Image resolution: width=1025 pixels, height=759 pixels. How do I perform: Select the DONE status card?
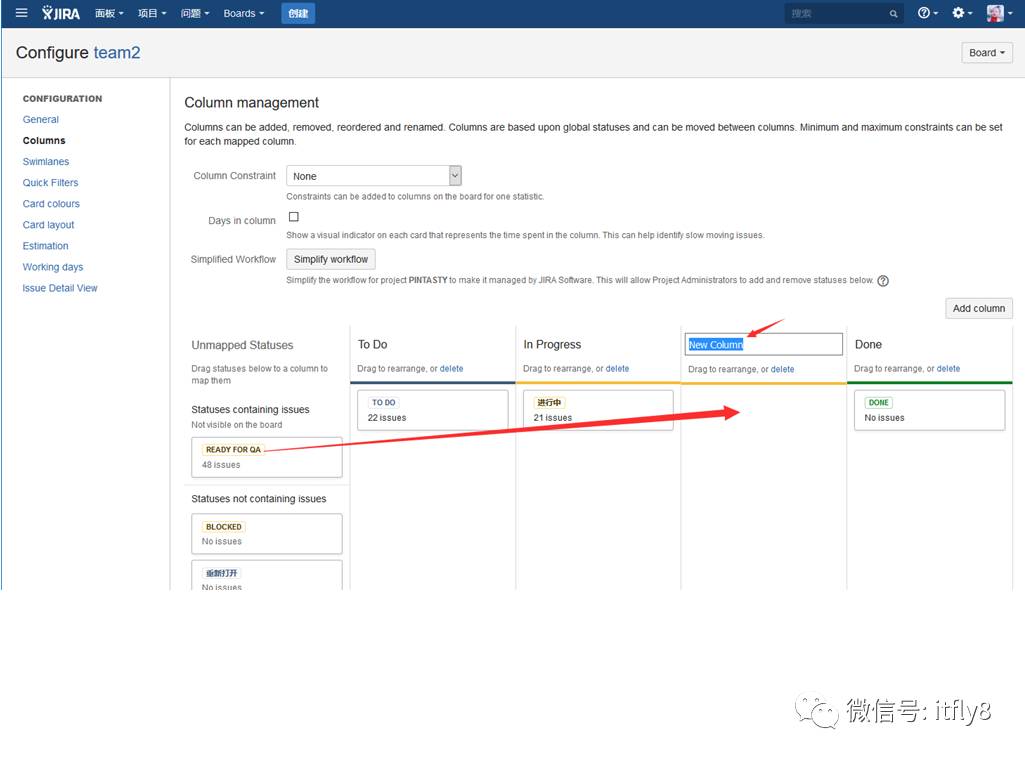(930, 411)
